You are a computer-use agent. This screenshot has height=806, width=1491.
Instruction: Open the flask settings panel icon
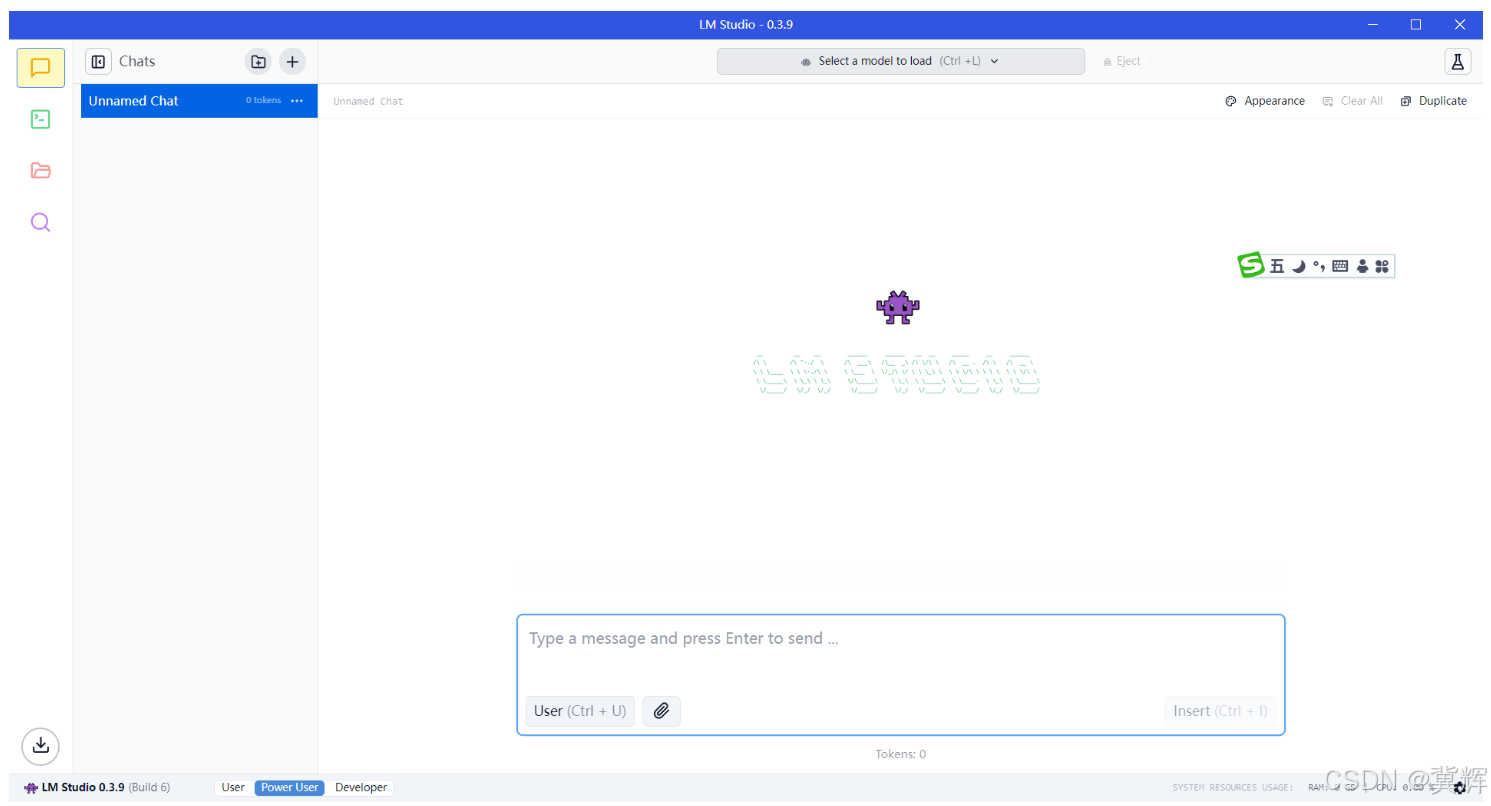click(1458, 61)
